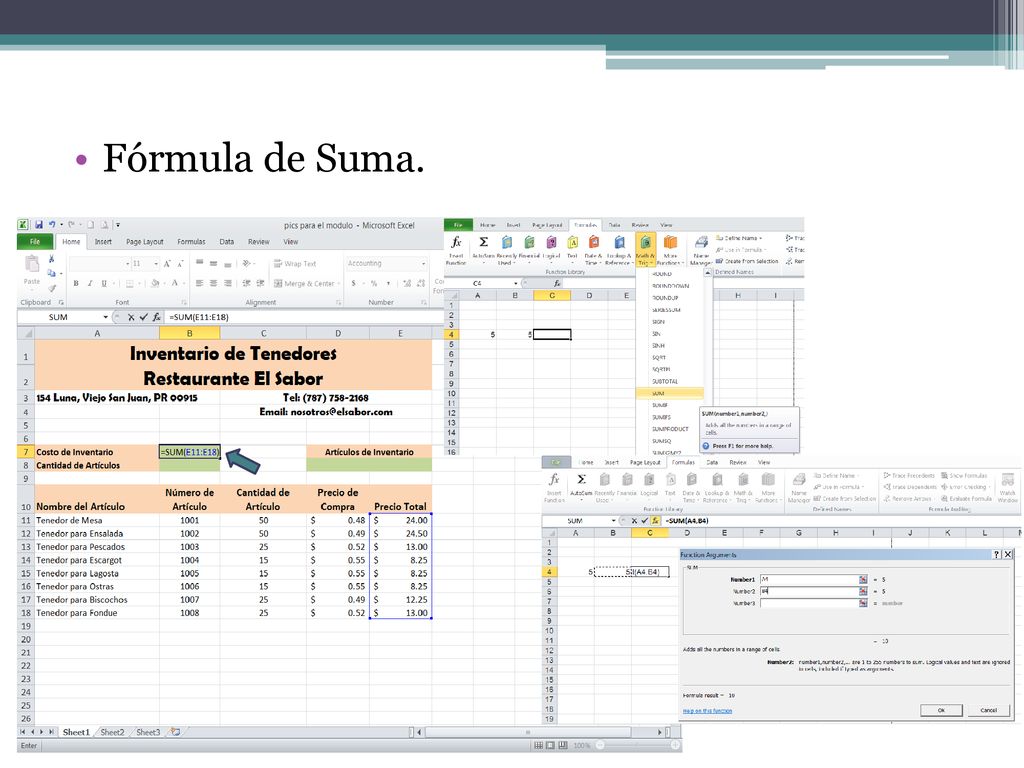This screenshot has width=1024, height=768.
Task: Click OK in the Function Arguments dialog
Action: pos(940,710)
